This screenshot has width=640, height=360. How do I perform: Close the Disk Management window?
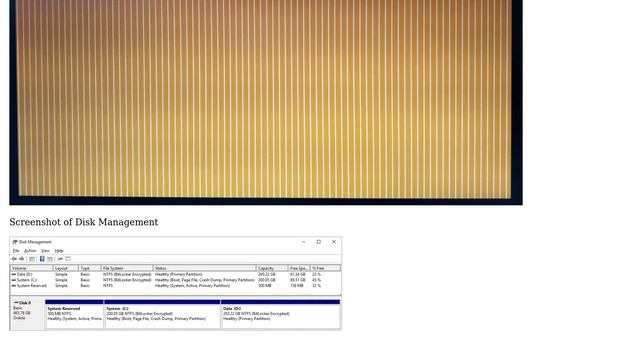pyautogui.click(x=334, y=242)
